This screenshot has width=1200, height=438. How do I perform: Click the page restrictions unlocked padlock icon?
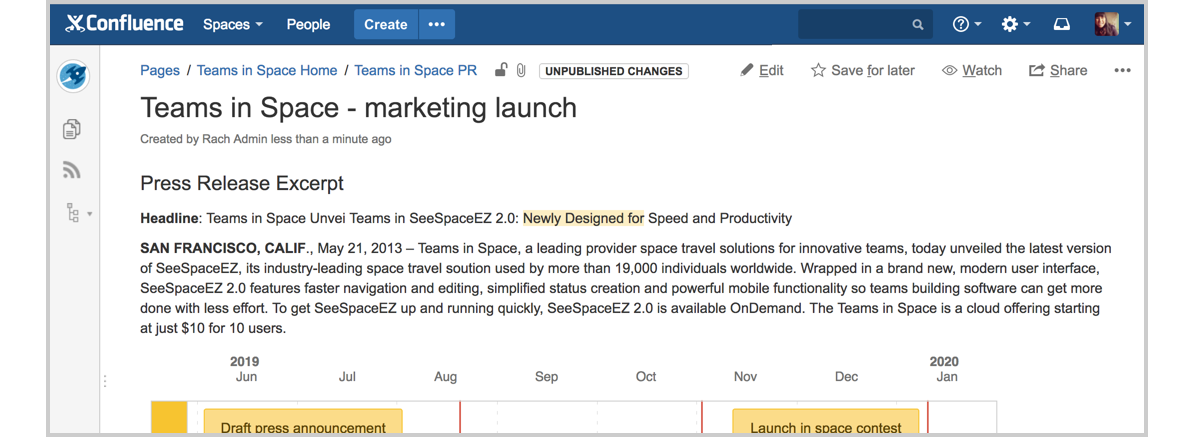501,70
